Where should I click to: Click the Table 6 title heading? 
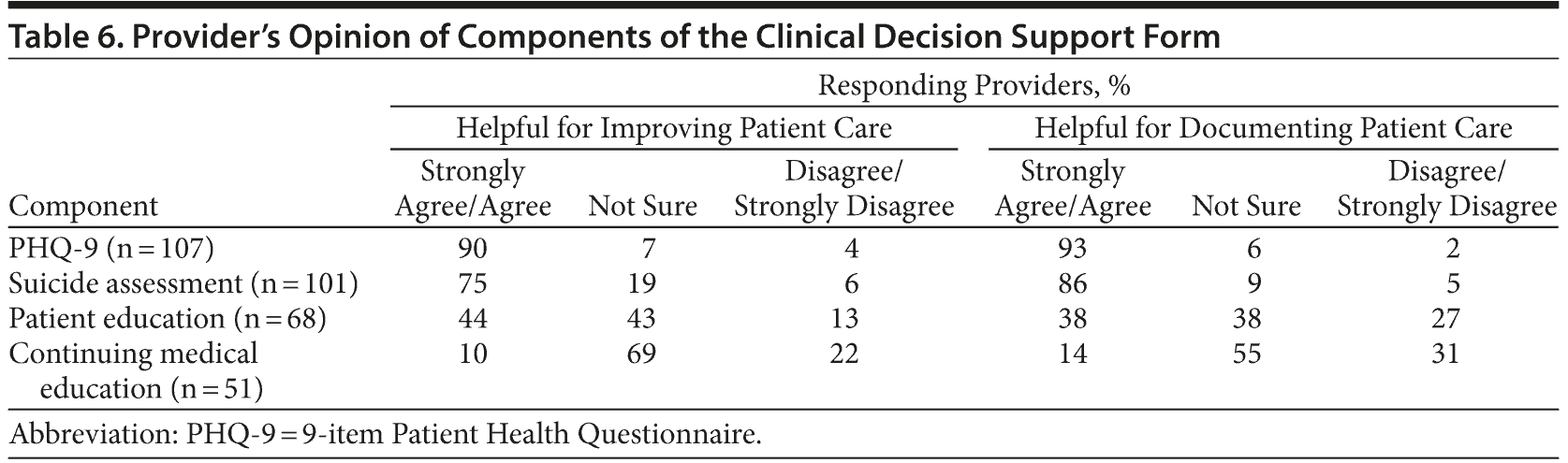pyautogui.click(x=614, y=36)
